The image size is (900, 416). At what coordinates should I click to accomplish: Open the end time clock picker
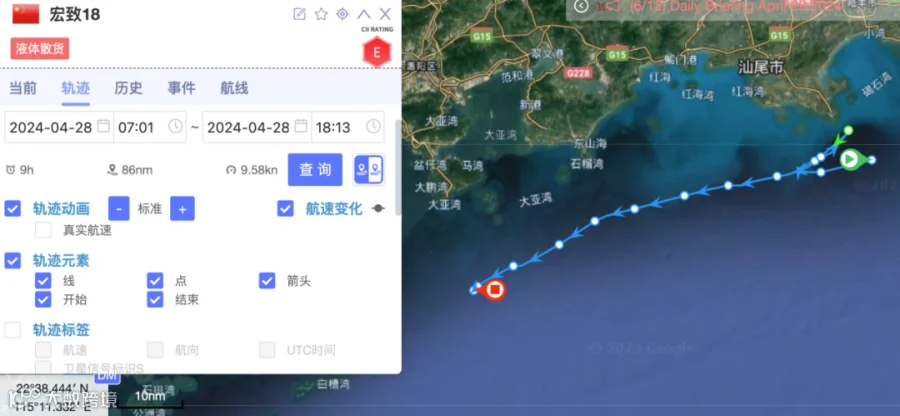click(373, 126)
